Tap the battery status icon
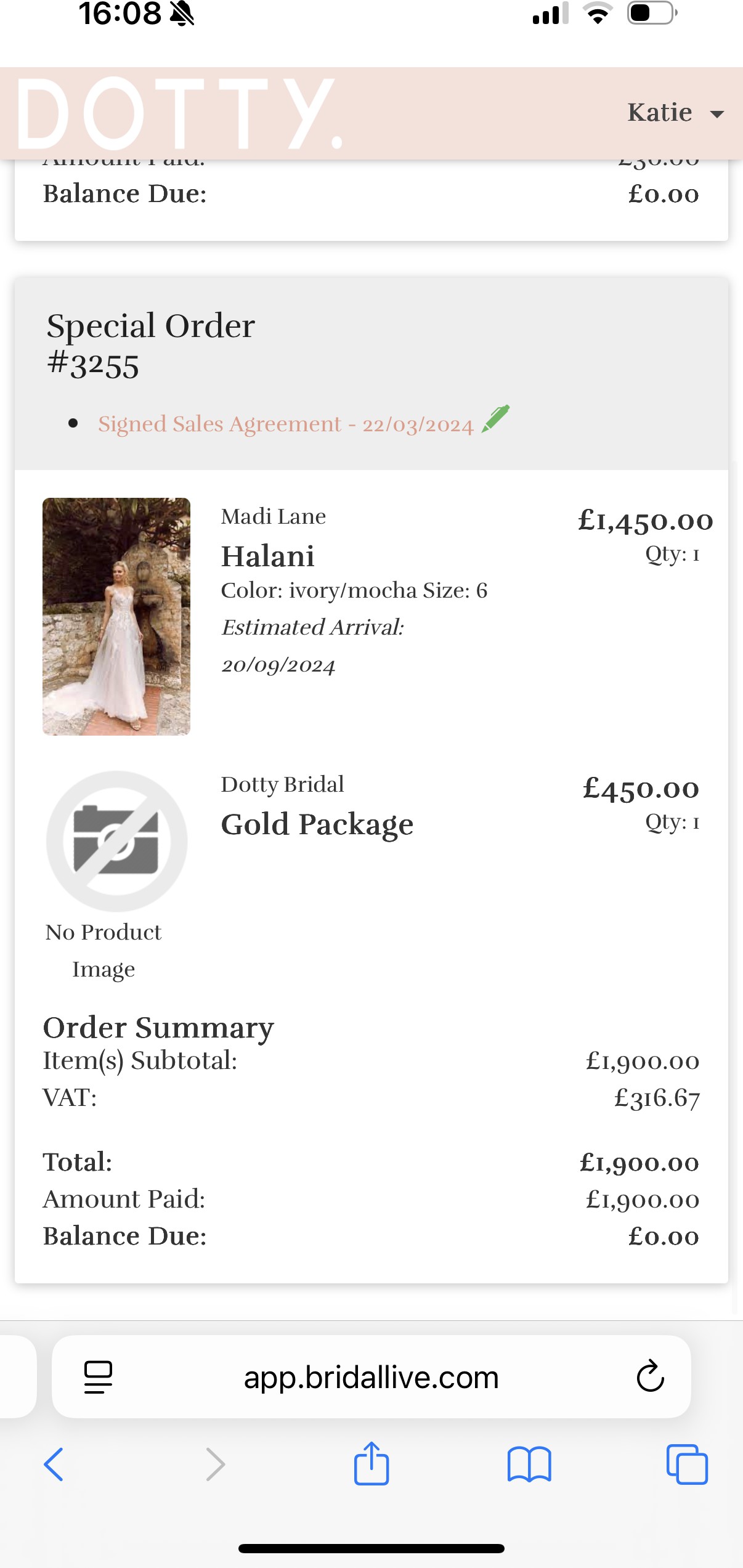Viewport: 743px width, 1568px height. click(x=652, y=13)
